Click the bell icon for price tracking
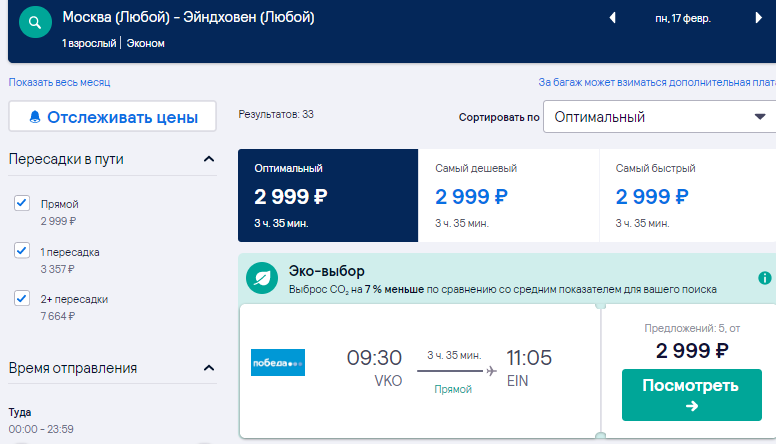776x444 pixels. (35, 117)
